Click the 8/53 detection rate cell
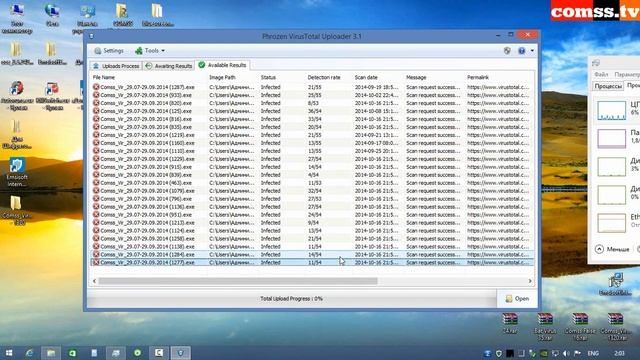 coord(313,103)
